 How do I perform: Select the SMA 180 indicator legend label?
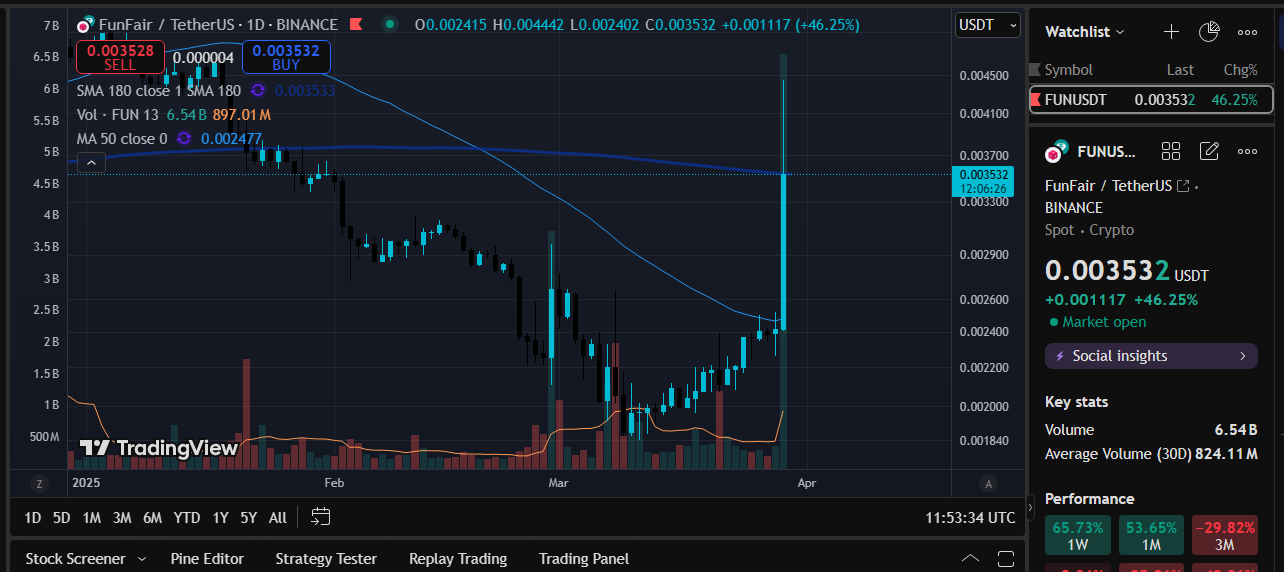(159, 90)
